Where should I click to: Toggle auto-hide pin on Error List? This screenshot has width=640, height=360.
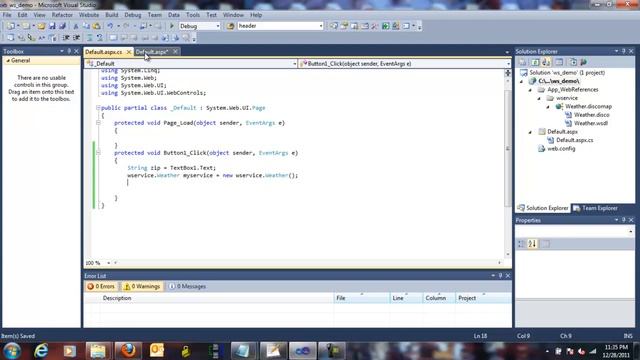point(500,276)
